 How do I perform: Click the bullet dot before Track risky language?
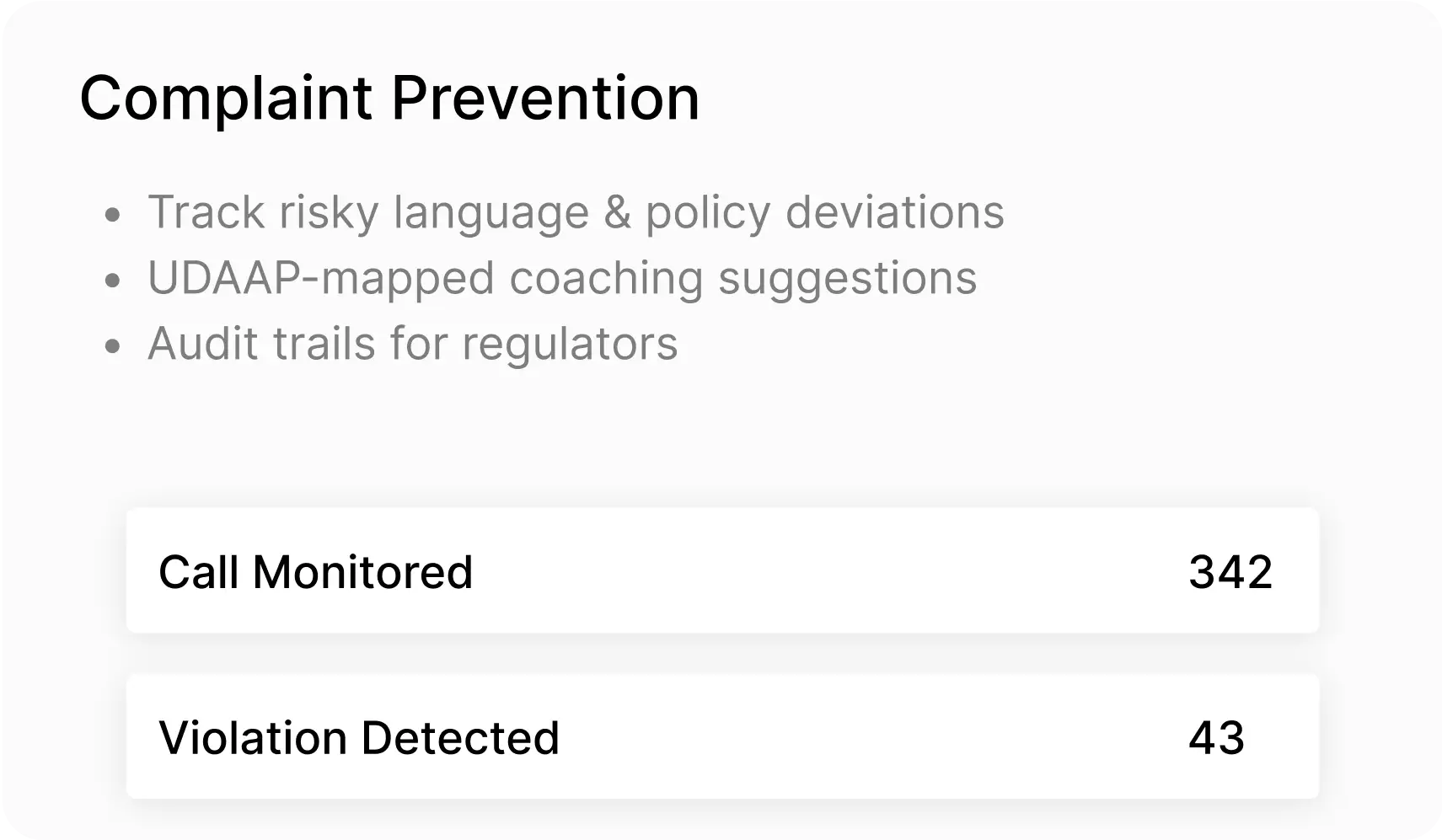pyautogui.click(x=113, y=215)
